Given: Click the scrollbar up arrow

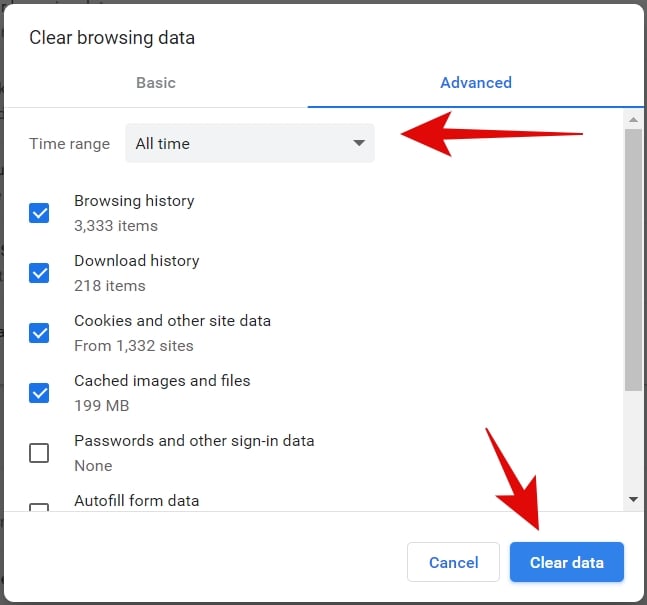Looking at the screenshot, I should pyautogui.click(x=633, y=120).
